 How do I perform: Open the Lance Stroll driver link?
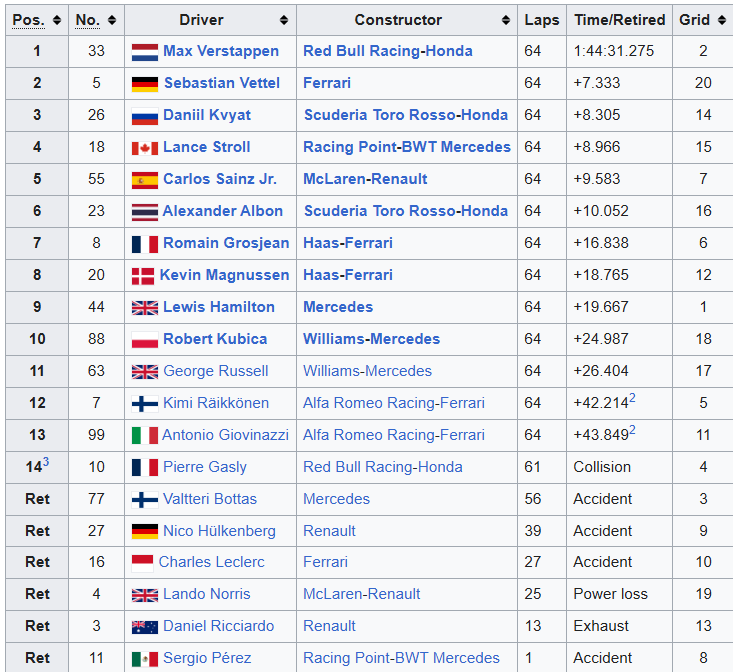click(207, 147)
